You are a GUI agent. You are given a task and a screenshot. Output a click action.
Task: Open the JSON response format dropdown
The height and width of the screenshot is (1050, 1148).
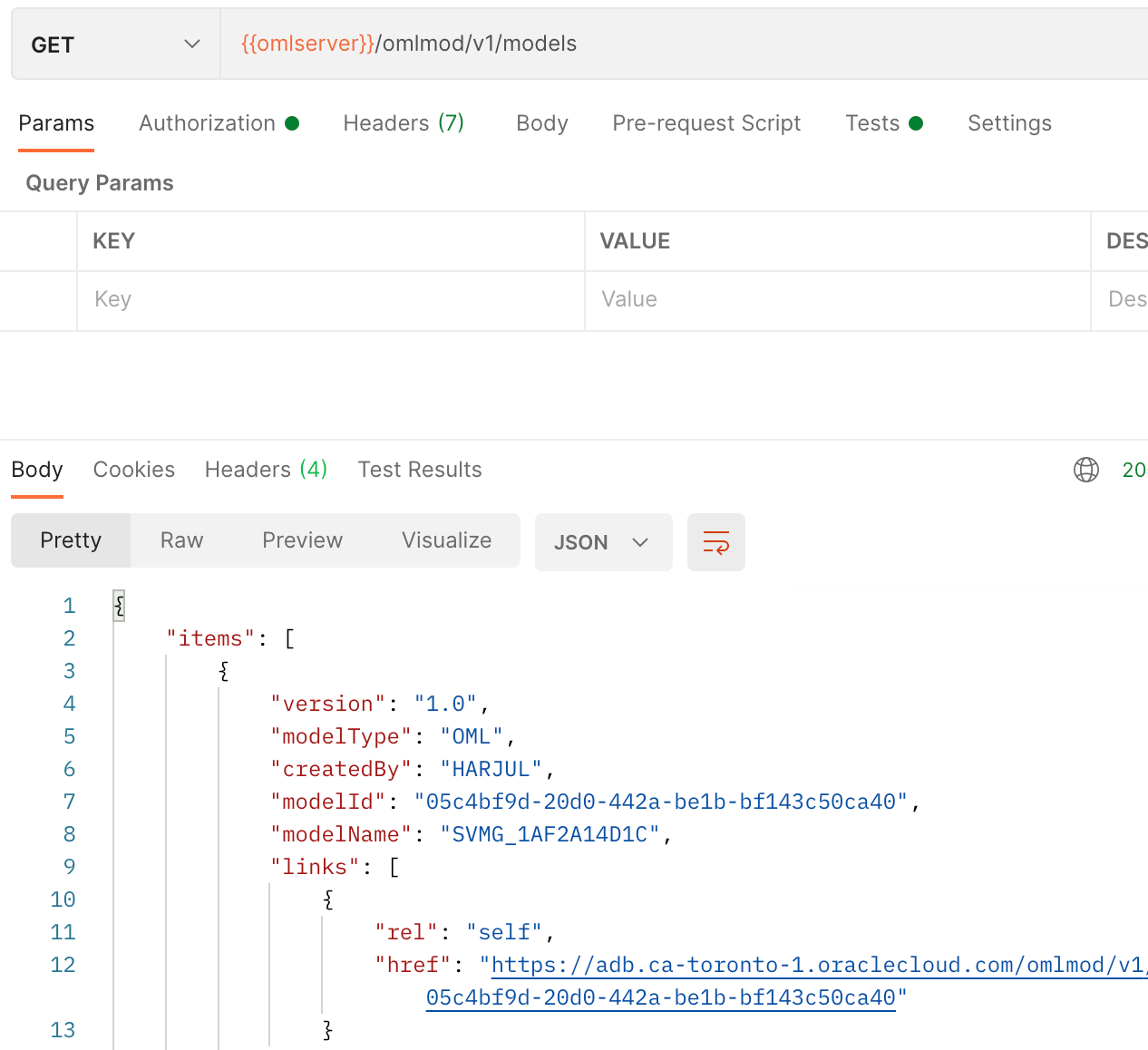pyautogui.click(x=603, y=541)
